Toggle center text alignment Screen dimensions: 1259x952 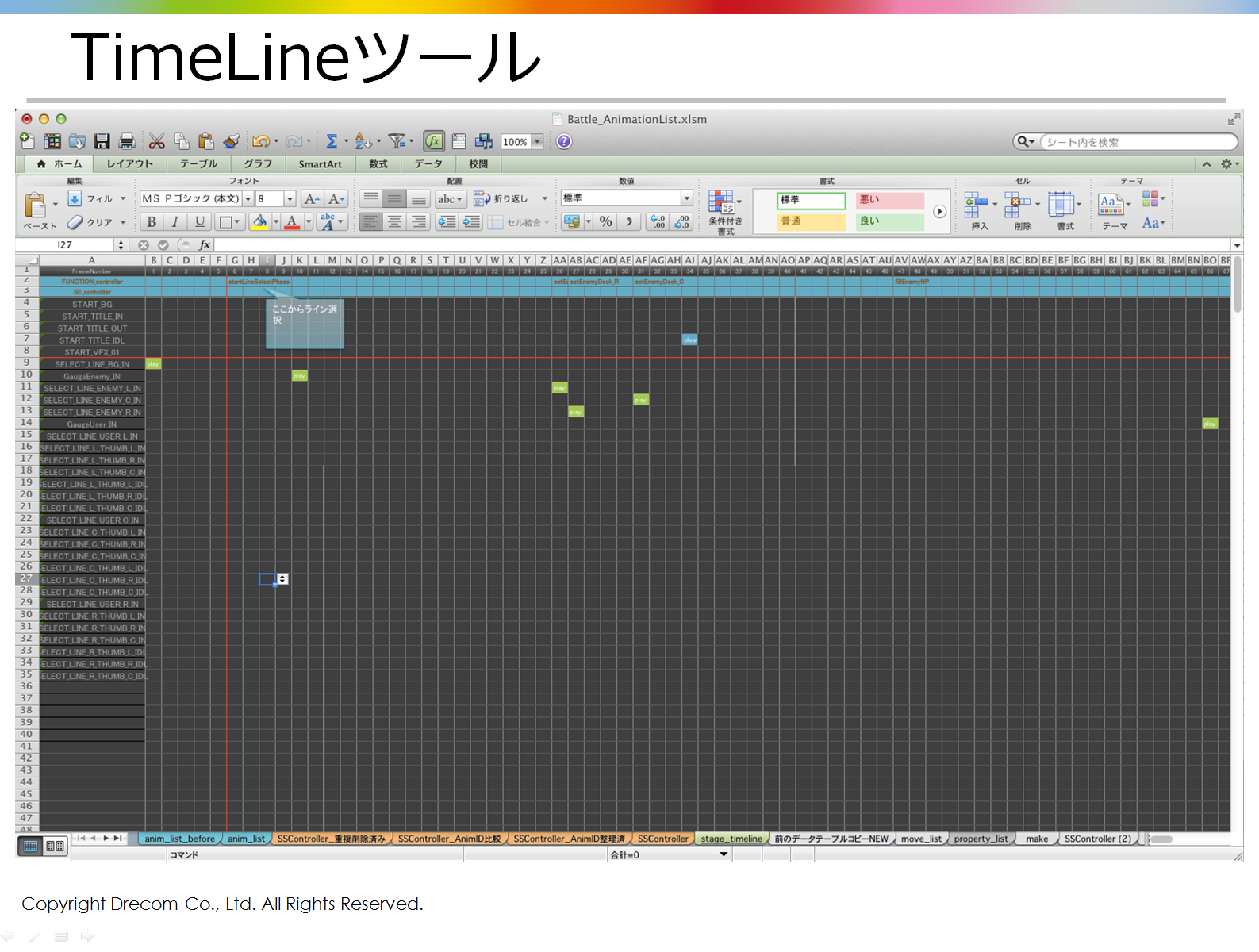coord(394,222)
